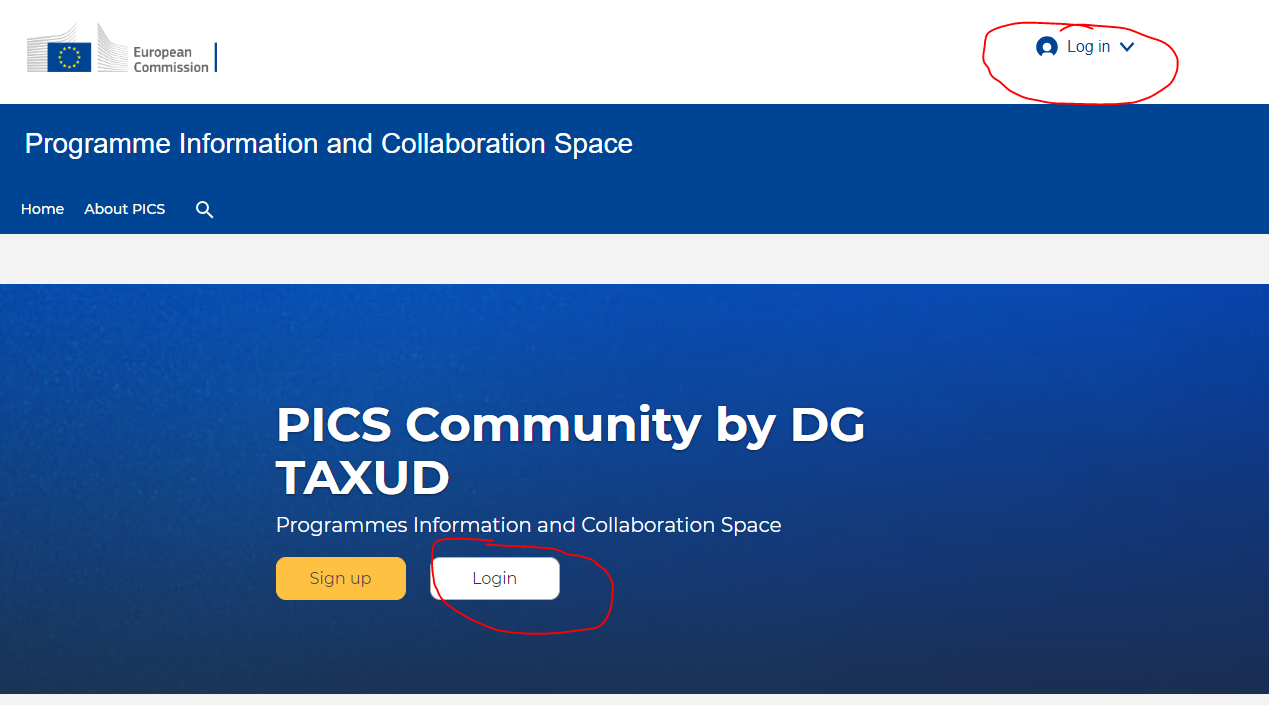This screenshot has height=705, width=1269.
Task: Click the European Commission logo
Action: click(121, 49)
